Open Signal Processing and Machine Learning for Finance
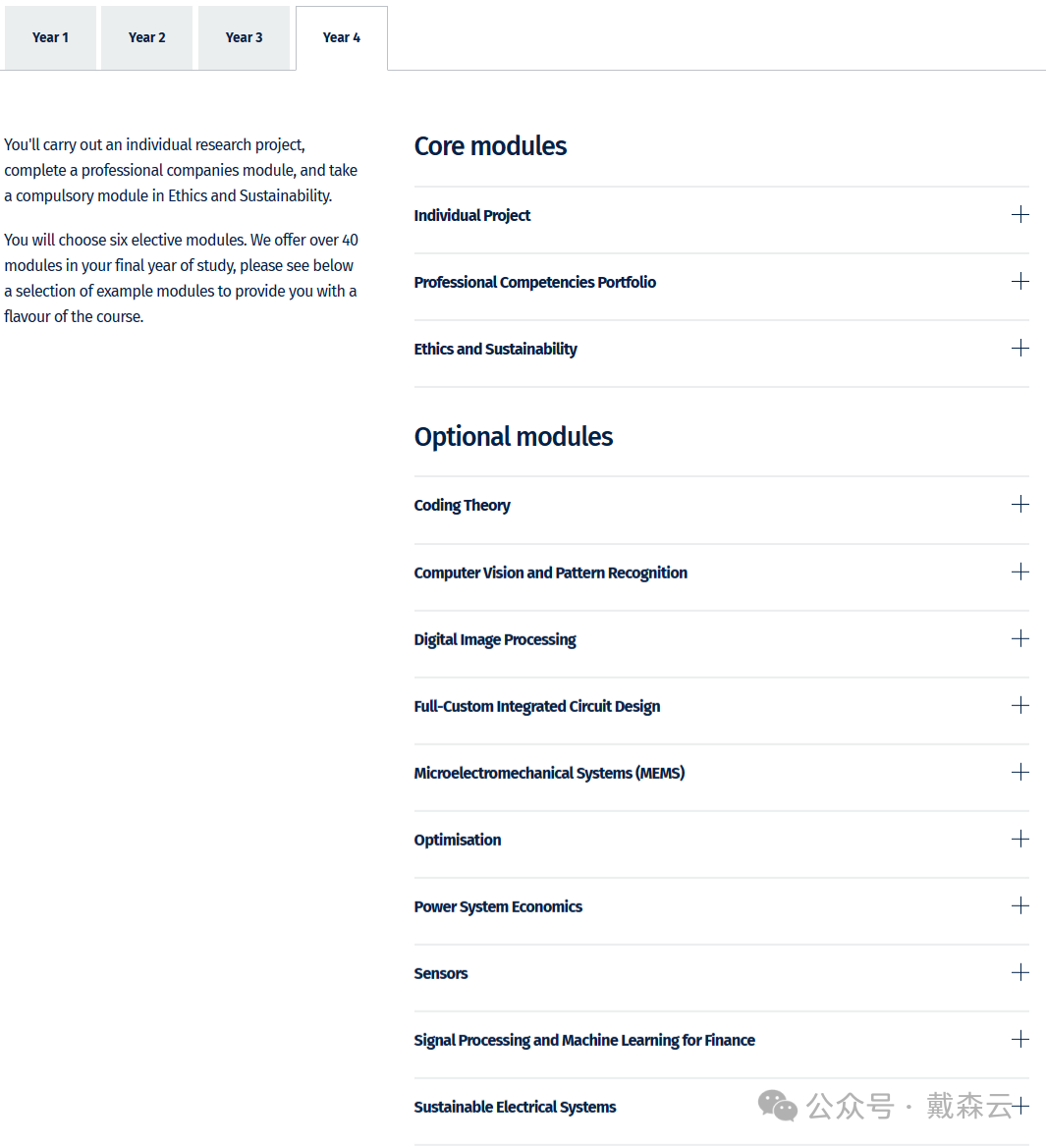This screenshot has width=1046, height=1148. (1020, 1040)
